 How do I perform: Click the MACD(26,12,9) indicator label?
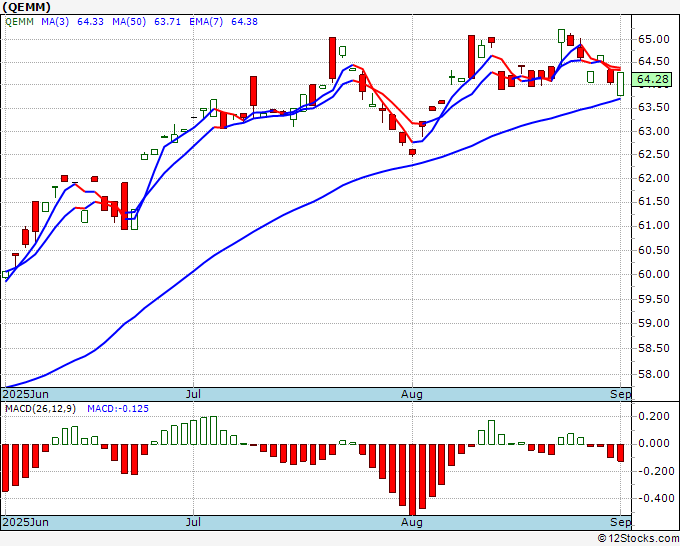point(40,409)
